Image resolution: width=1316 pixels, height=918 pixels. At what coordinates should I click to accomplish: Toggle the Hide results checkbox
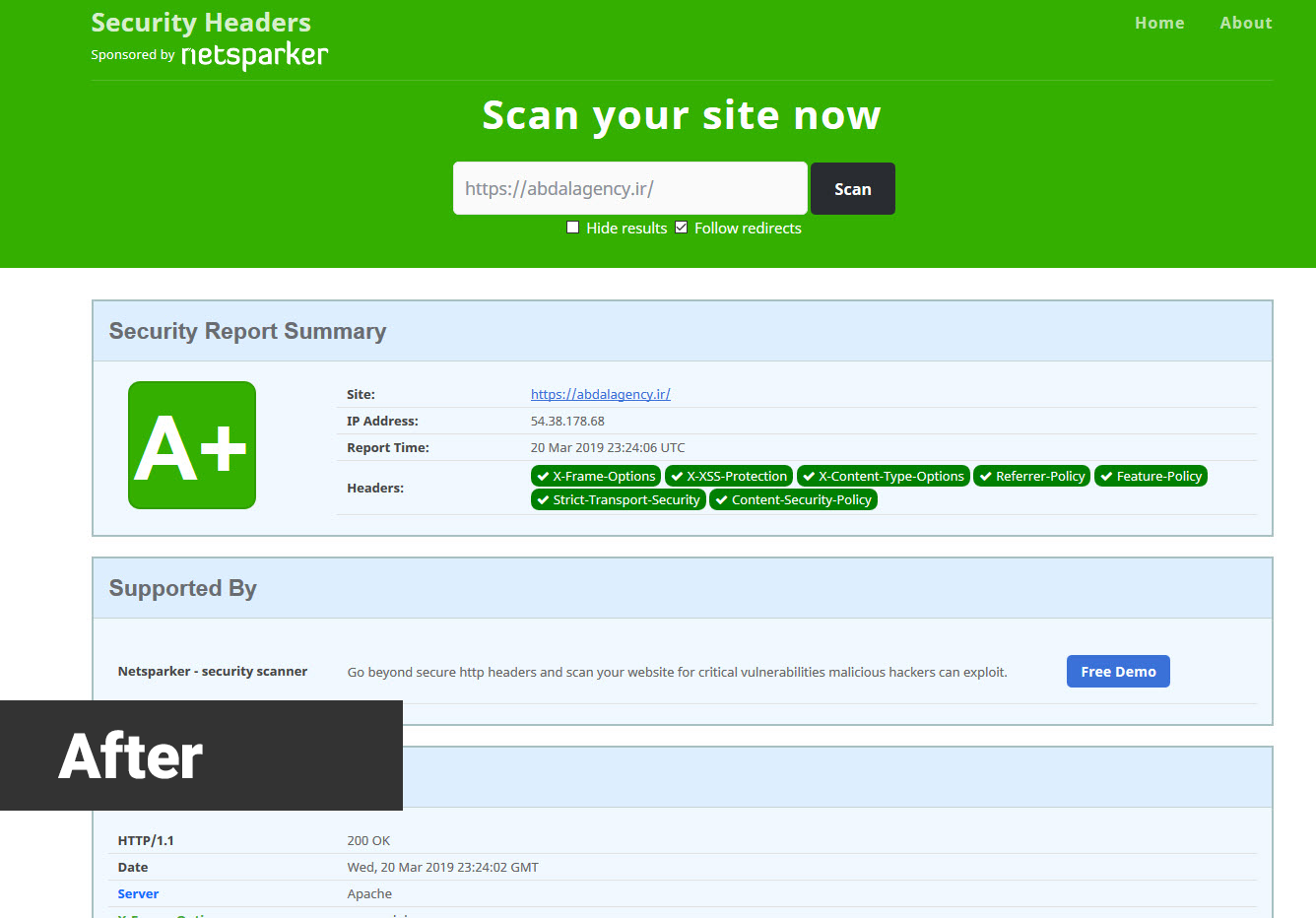[x=572, y=228]
